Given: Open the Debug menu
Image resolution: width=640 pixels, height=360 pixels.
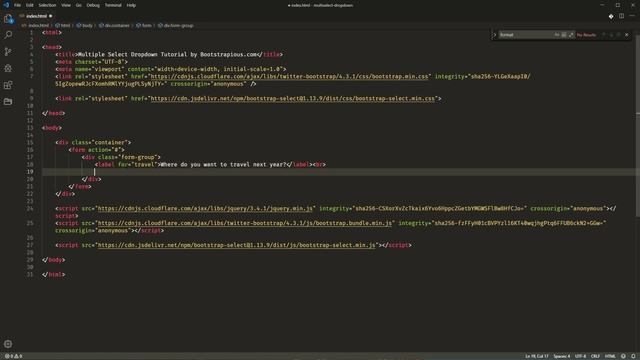Looking at the screenshot, I should (93, 5).
